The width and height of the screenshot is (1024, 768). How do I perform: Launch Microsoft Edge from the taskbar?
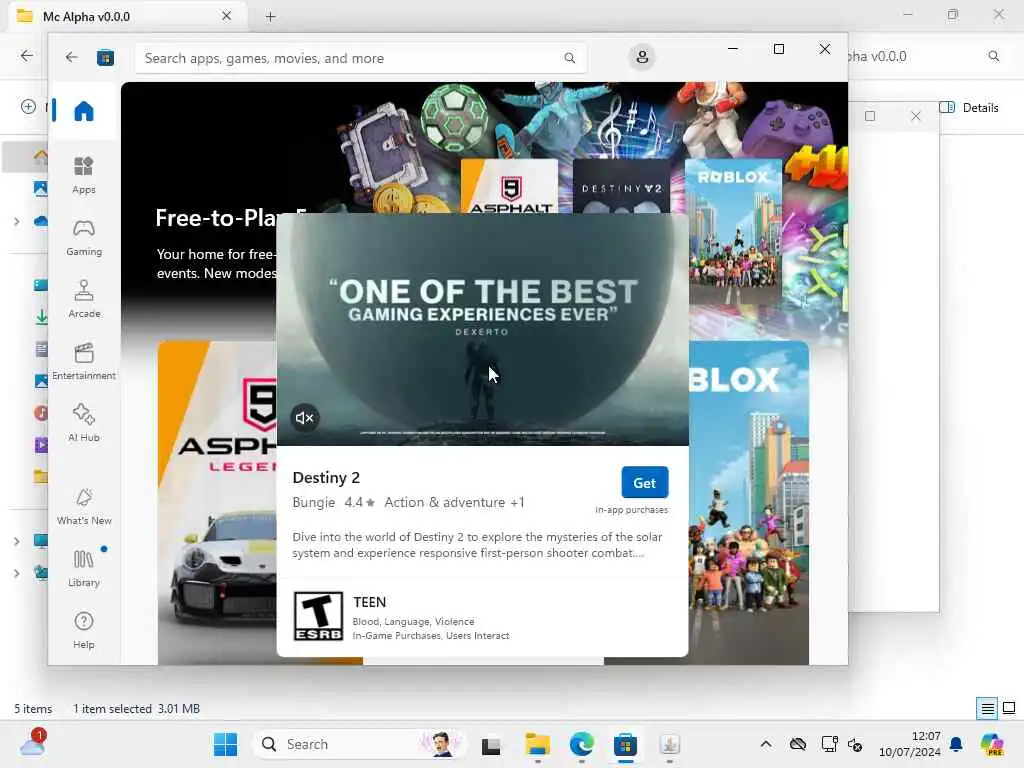[581, 744]
